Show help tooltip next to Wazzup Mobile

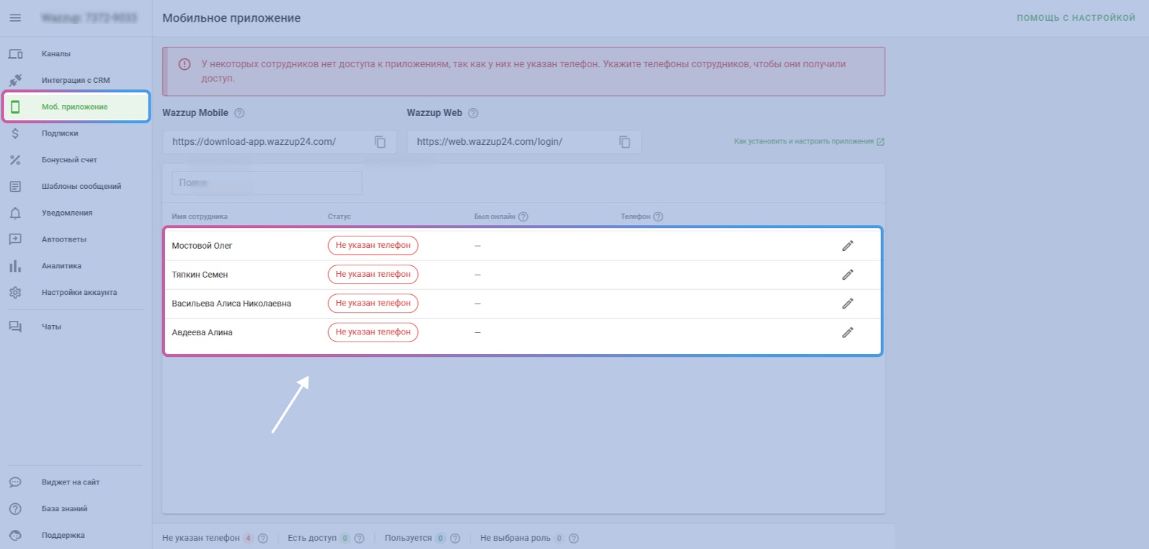click(239, 113)
